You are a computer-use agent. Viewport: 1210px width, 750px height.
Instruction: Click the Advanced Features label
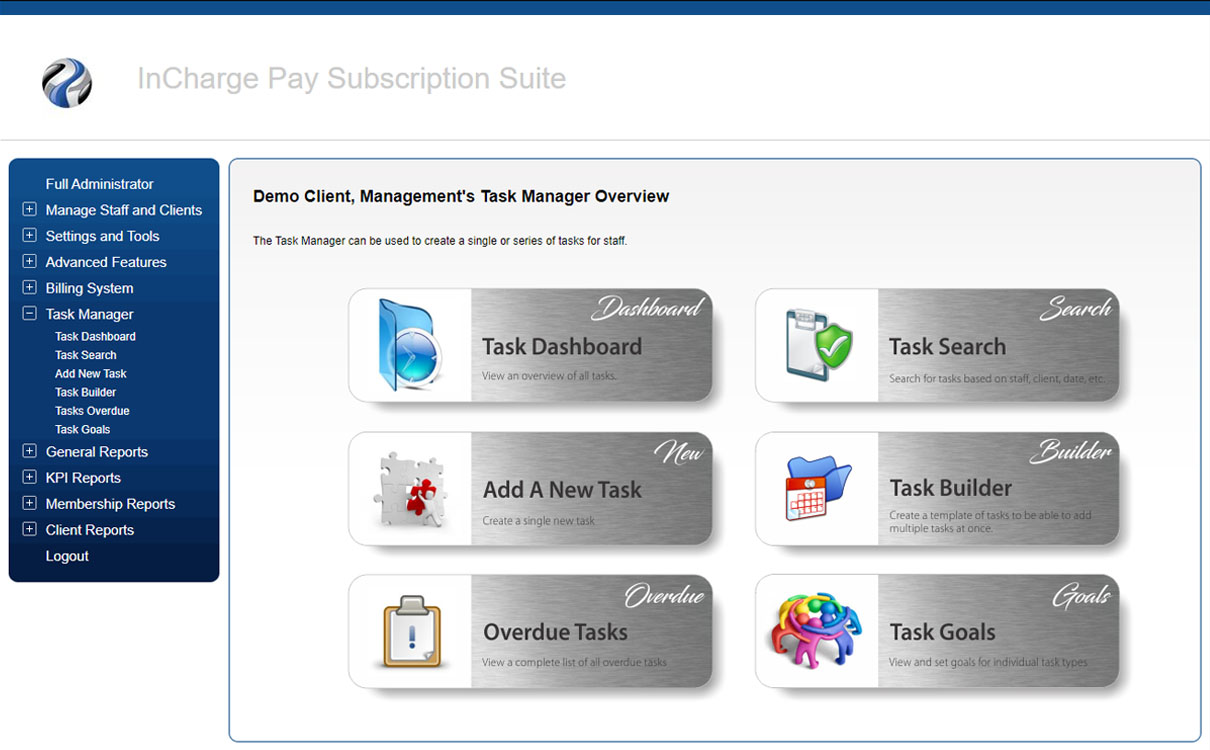click(106, 262)
